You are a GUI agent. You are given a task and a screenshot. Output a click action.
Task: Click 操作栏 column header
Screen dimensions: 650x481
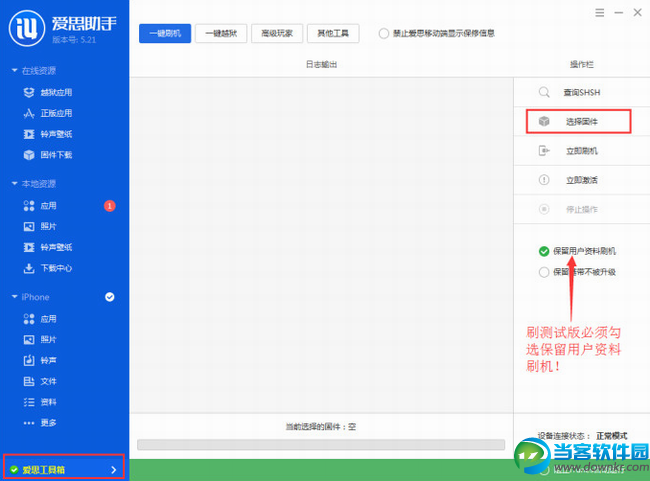[582, 64]
